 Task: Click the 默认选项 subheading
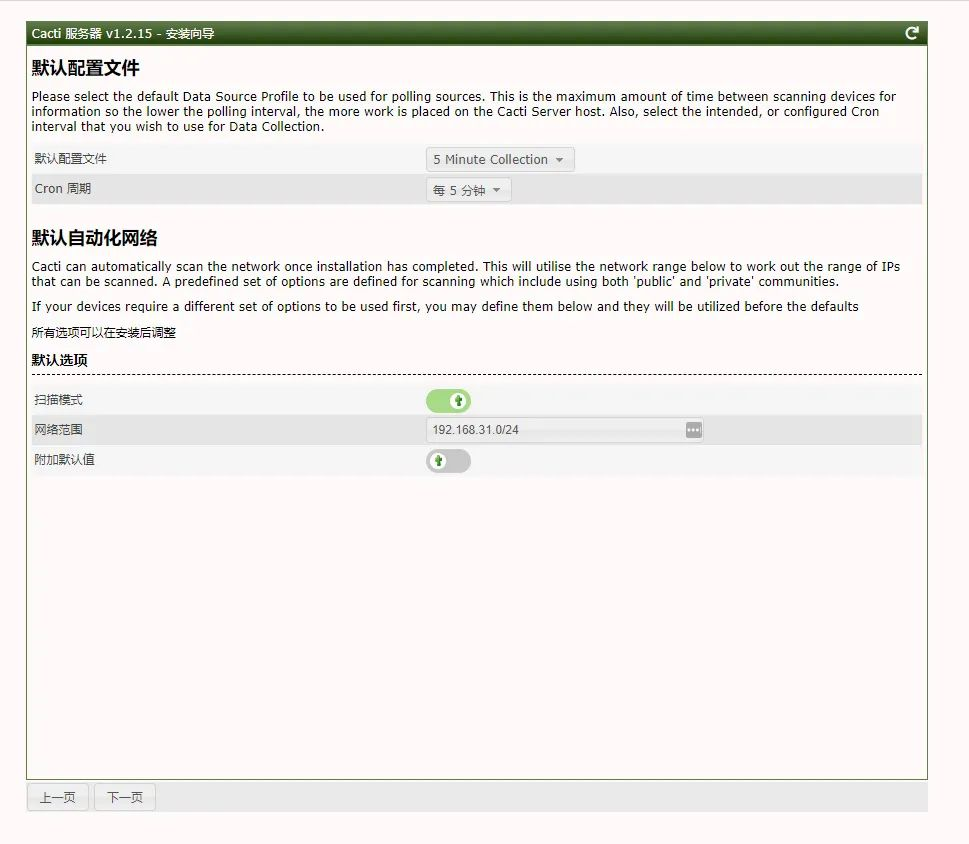click(x=59, y=360)
